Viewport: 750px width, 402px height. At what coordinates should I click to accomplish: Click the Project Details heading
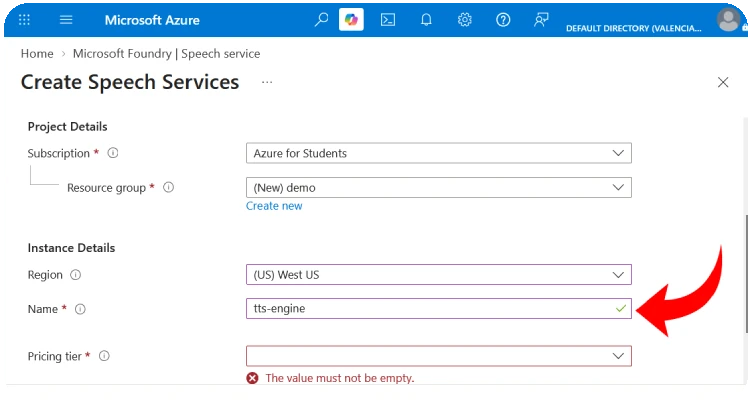pos(67,127)
